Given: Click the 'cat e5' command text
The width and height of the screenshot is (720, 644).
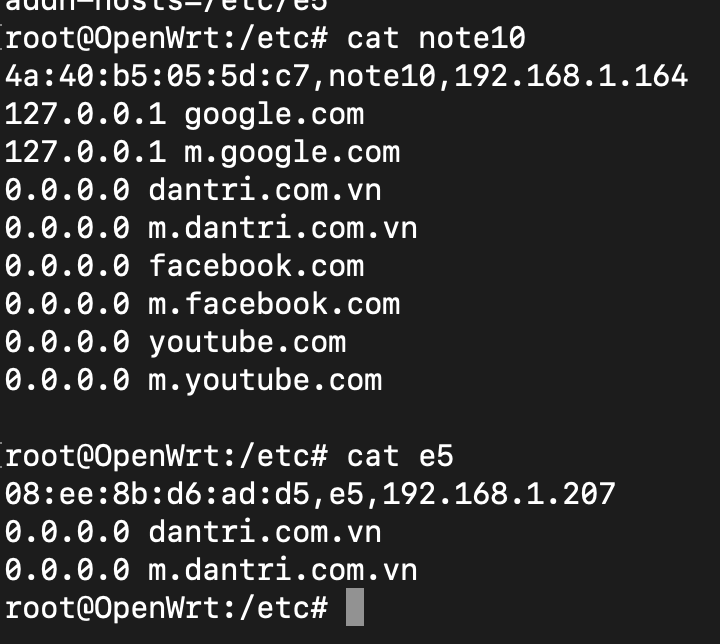Looking at the screenshot, I should point(400,457).
